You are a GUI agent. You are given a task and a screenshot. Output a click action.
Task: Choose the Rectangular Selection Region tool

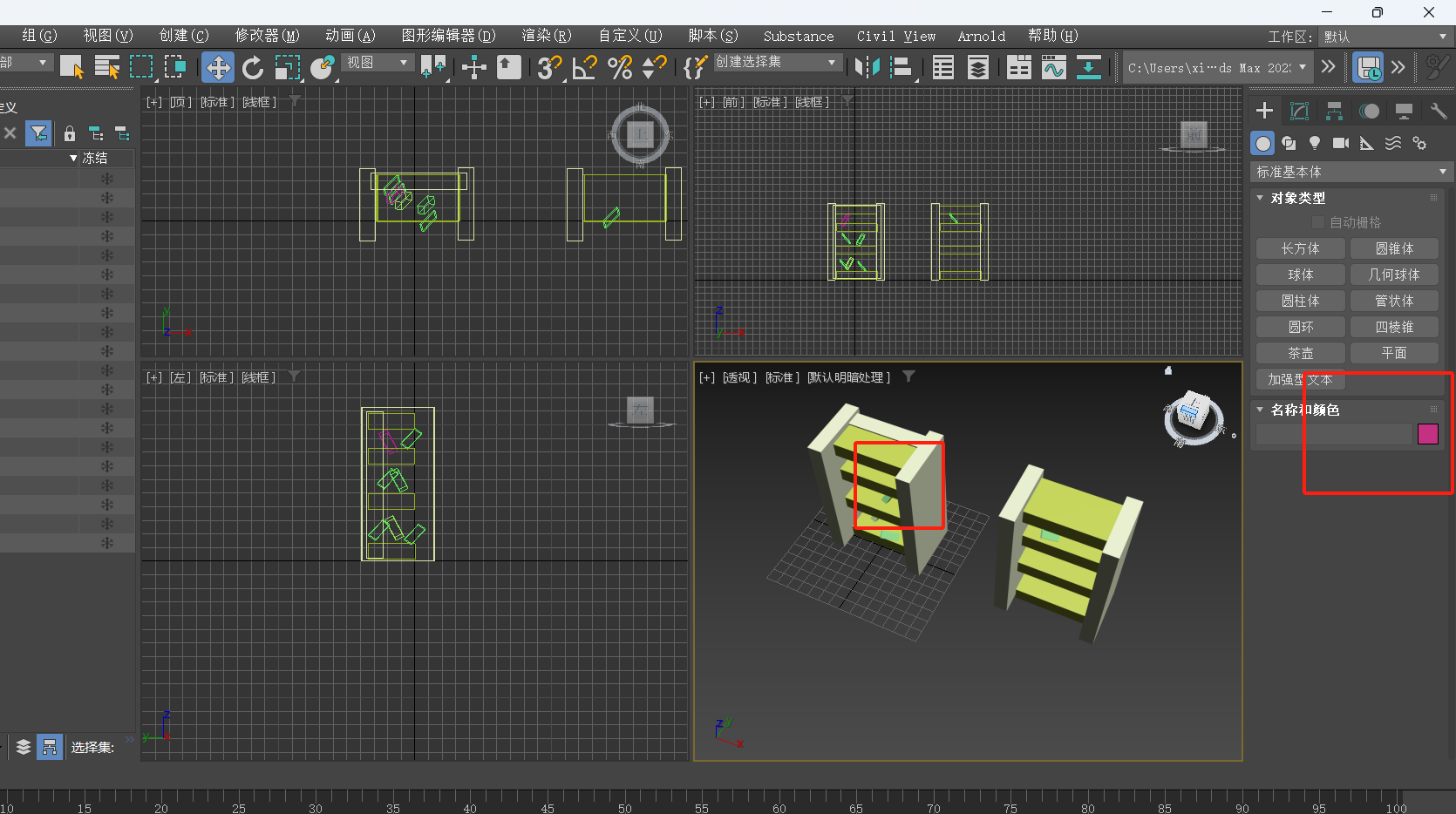click(141, 67)
